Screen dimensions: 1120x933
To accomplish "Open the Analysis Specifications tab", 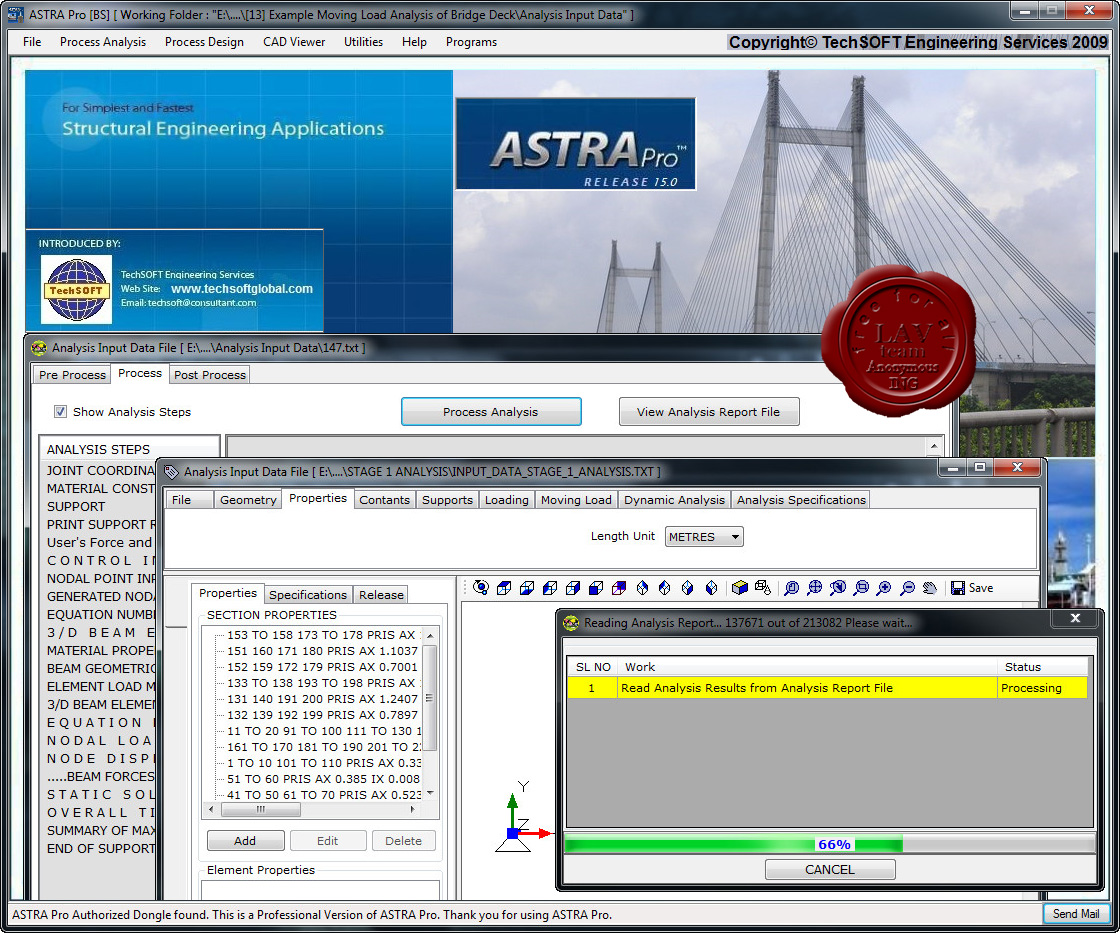I will click(x=801, y=499).
